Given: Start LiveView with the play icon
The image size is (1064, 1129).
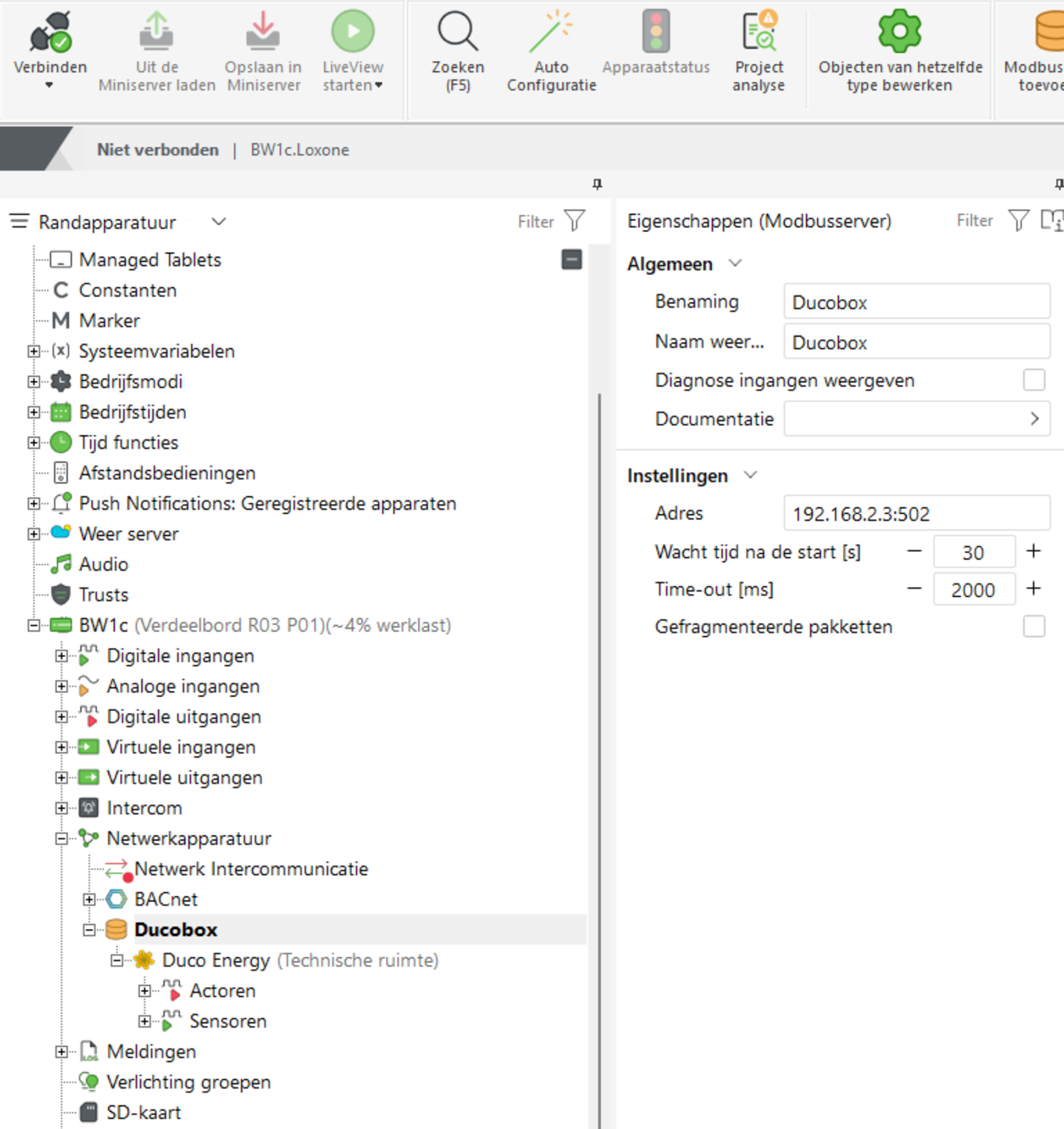Looking at the screenshot, I should (353, 31).
